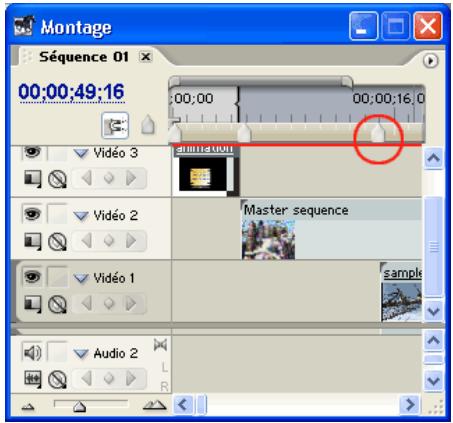Click the Vidéo 1 track label
453x423 pixels.
pos(114,278)
